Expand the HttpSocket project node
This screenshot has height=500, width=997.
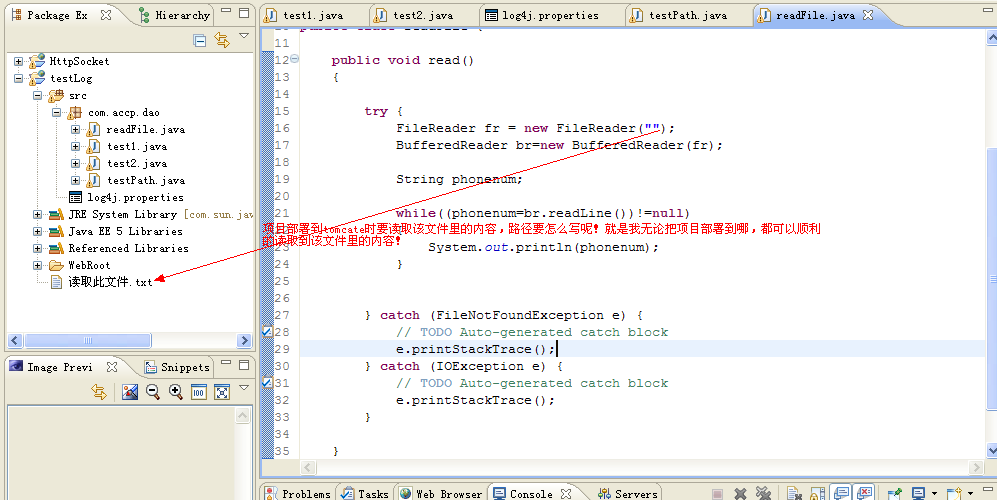18,62
